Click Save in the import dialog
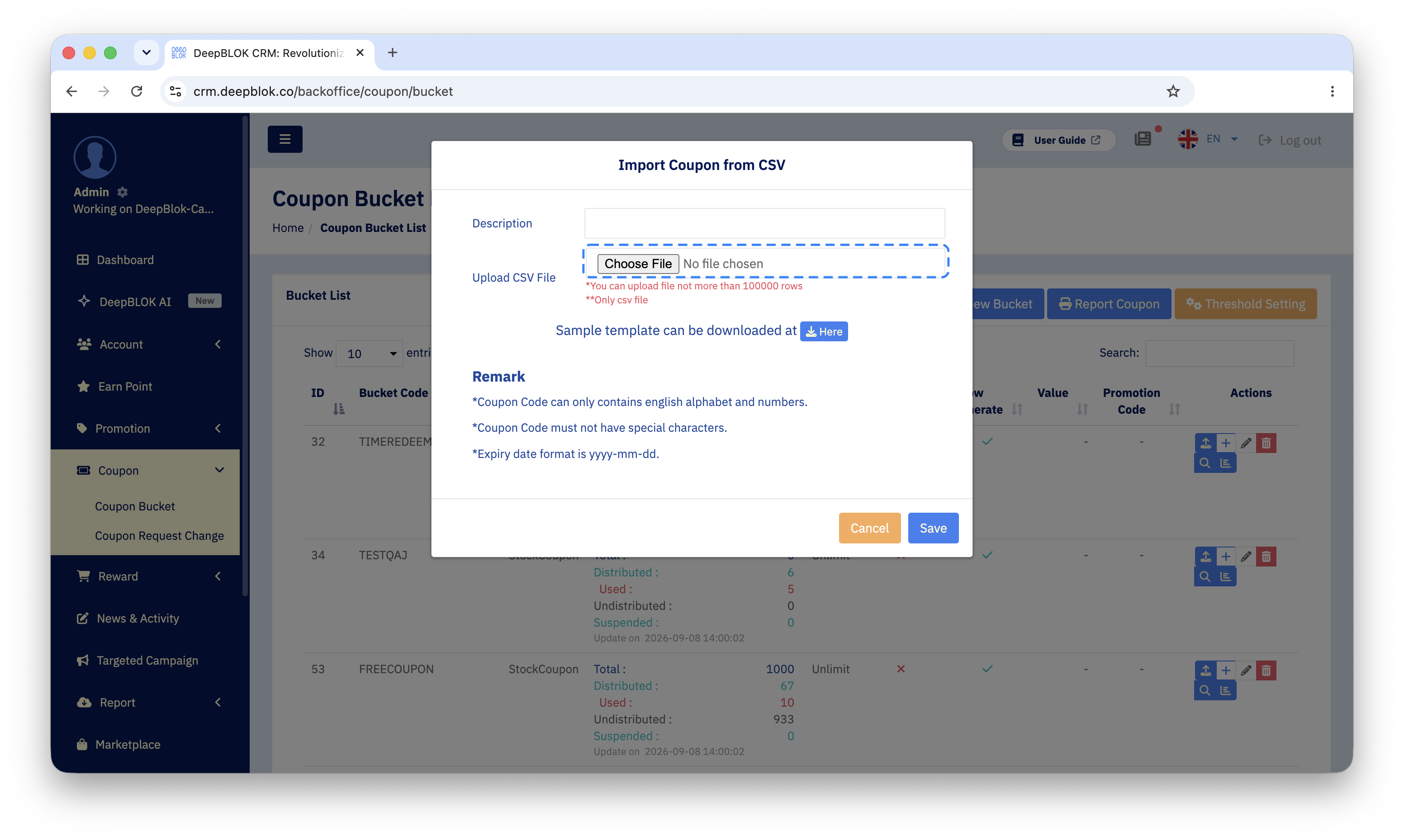1404x840 pixels. tap(933, 528)
